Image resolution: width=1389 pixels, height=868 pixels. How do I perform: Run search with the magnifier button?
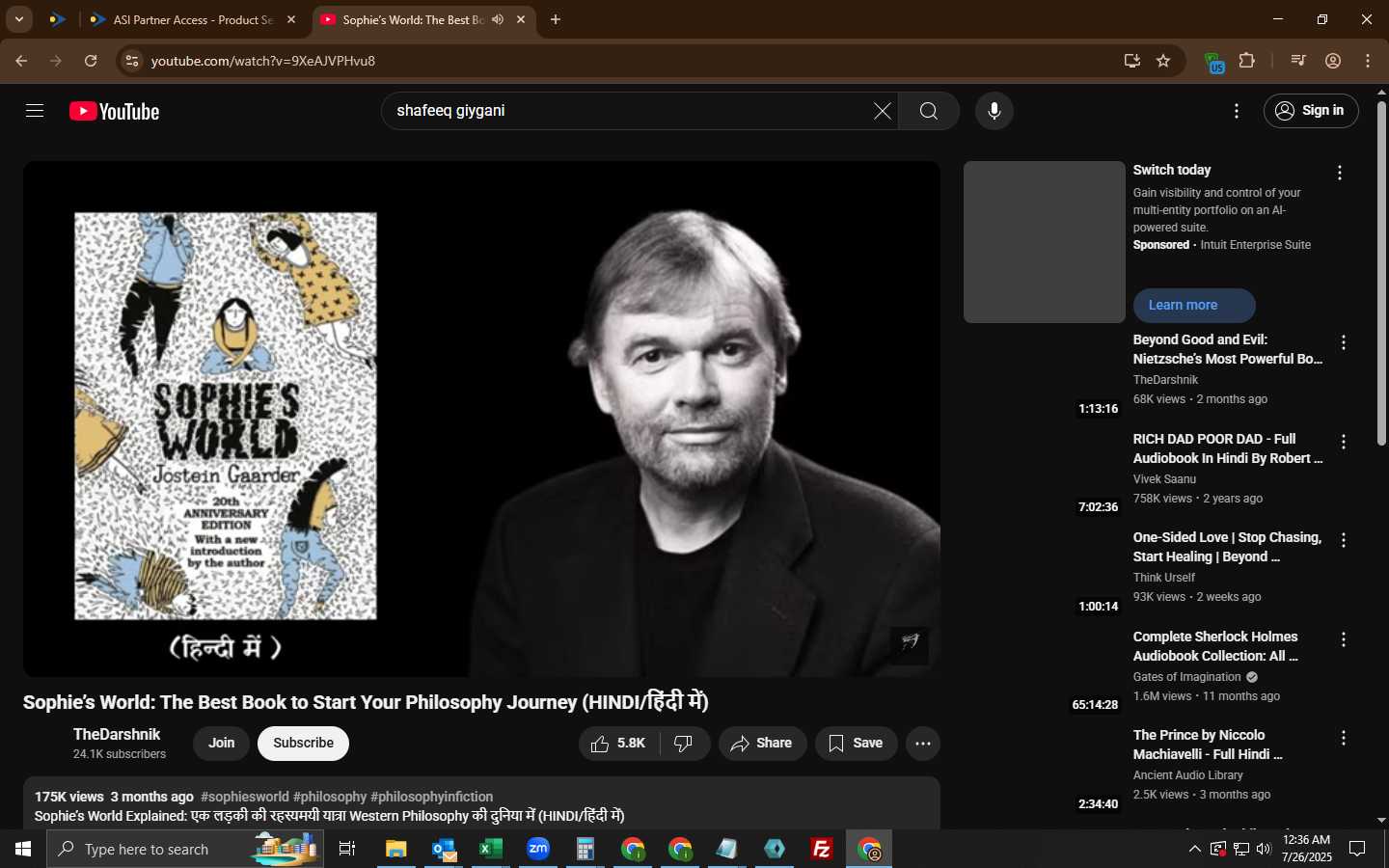click(x=929, y=111)
